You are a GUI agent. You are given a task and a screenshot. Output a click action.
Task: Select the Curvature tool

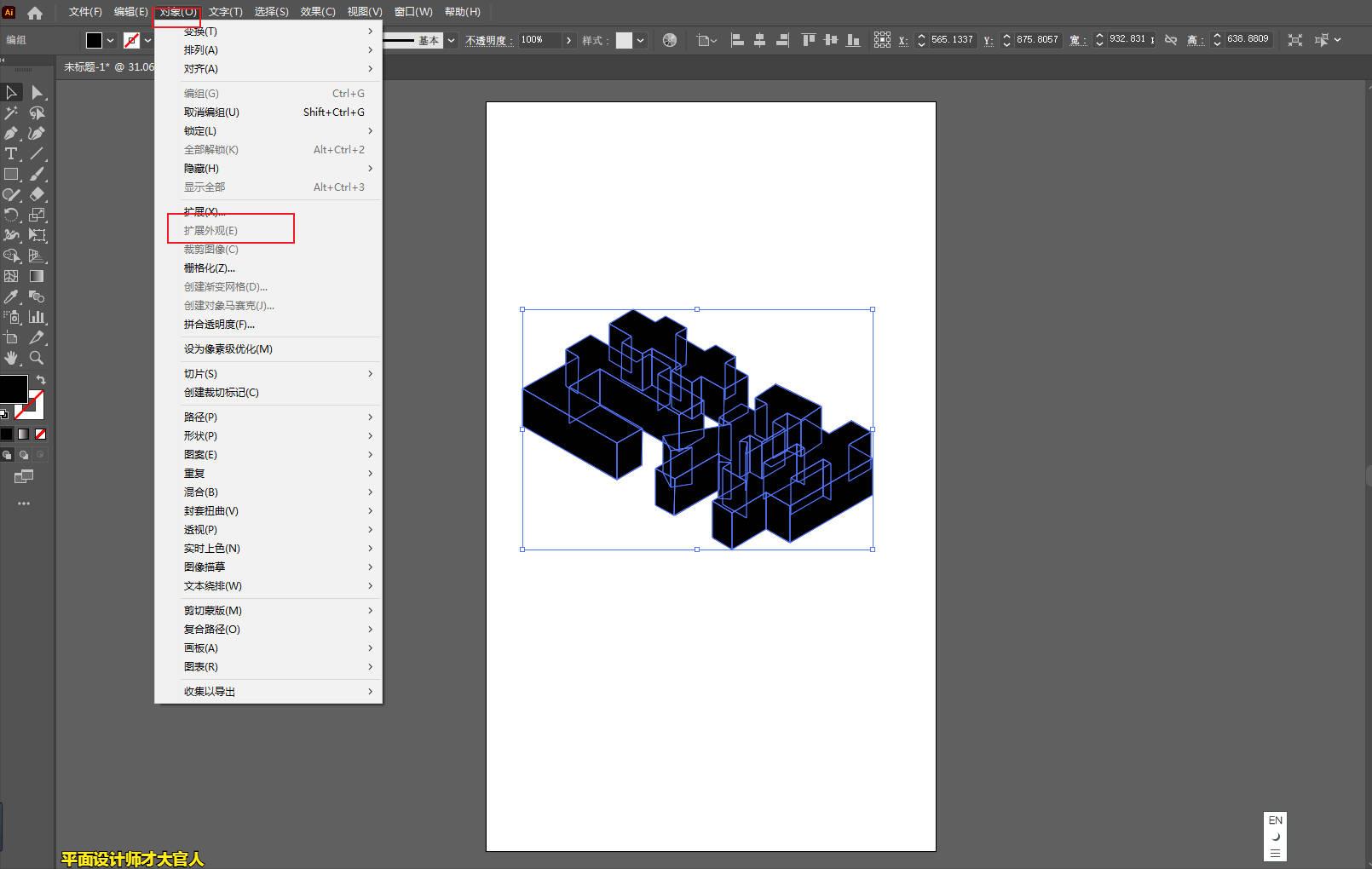[x=37, y=133]
